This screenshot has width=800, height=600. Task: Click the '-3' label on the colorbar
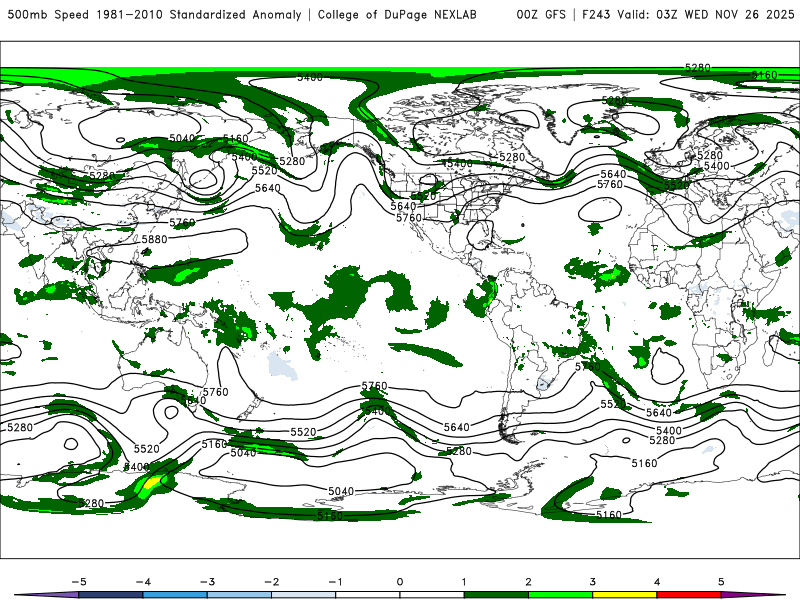tap(207, 582)
